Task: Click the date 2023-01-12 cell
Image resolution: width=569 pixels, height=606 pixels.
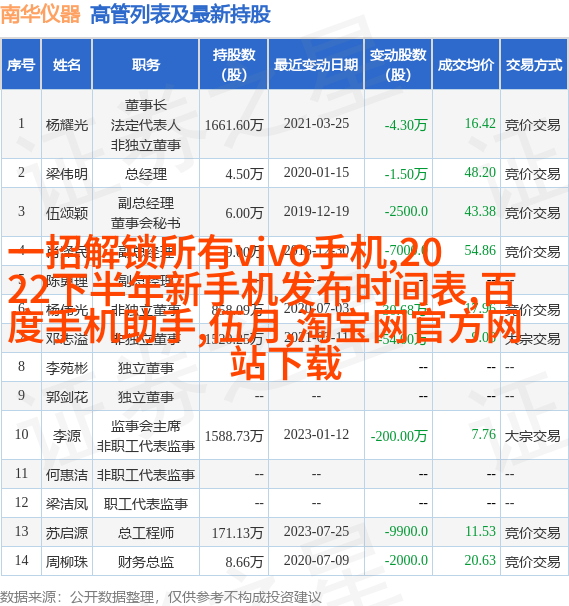Action: click(316, 434)
